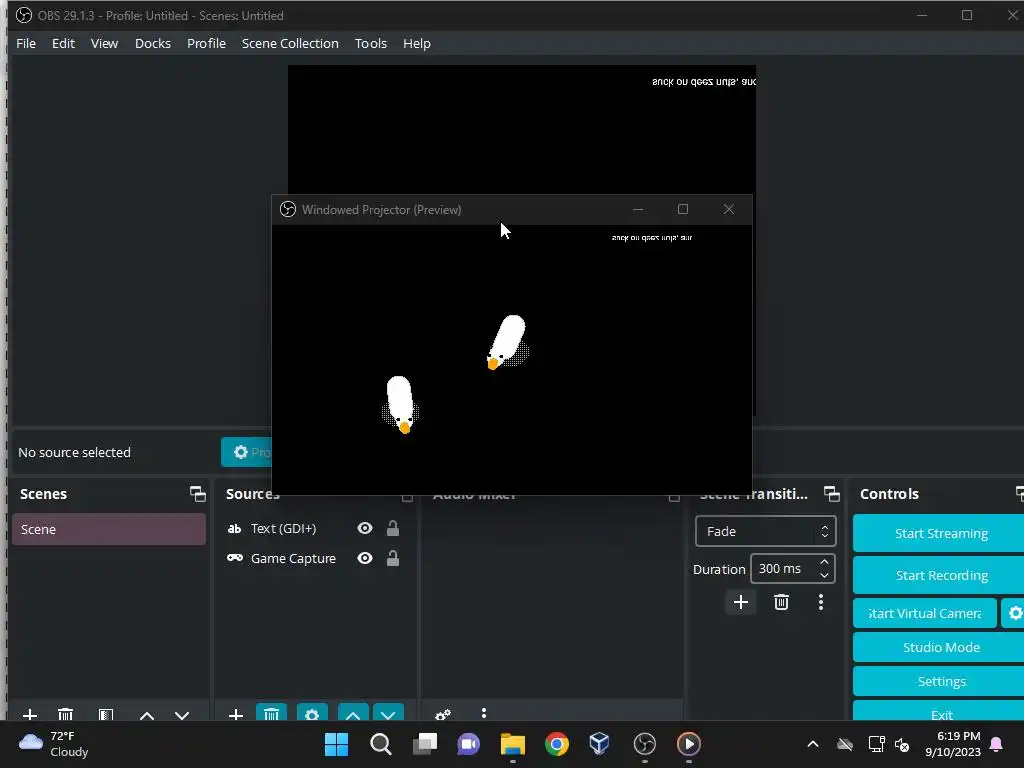Click OBS logo in Windowed Projector title
The image size is (1024, 768).
(x=288, y=209)
